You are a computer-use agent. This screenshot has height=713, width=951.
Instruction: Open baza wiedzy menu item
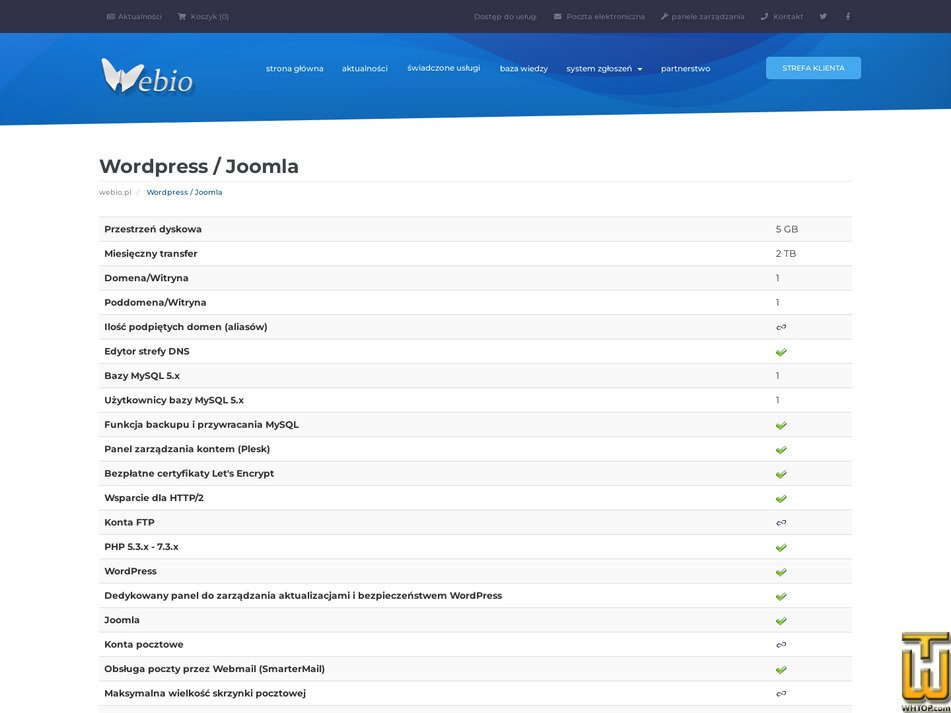[523, 69]
